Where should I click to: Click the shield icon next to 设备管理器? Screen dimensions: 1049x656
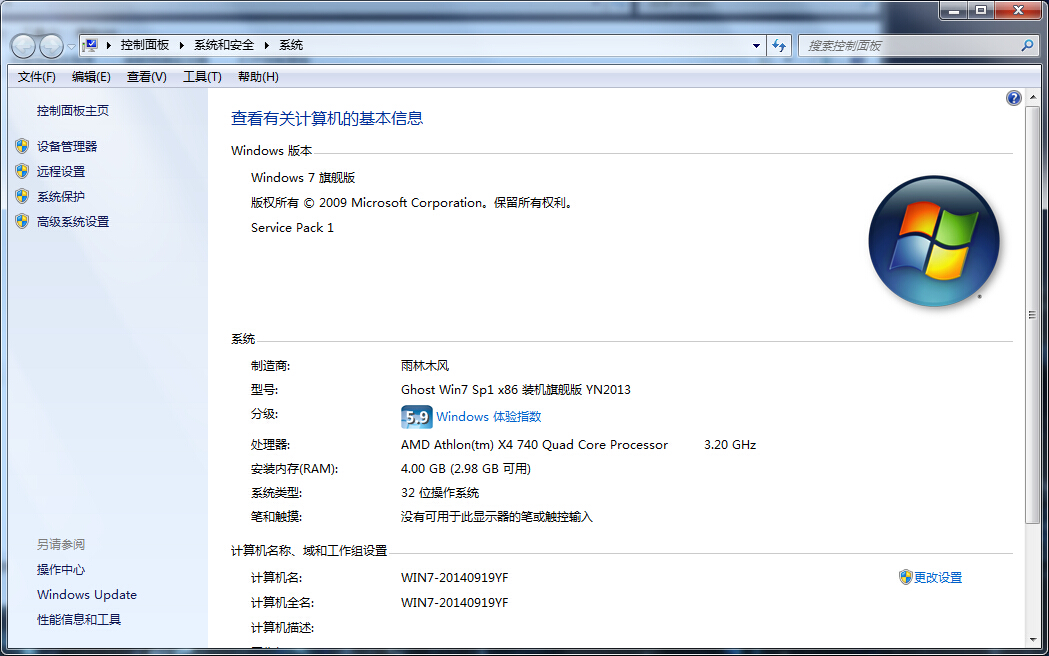[22, 146]
